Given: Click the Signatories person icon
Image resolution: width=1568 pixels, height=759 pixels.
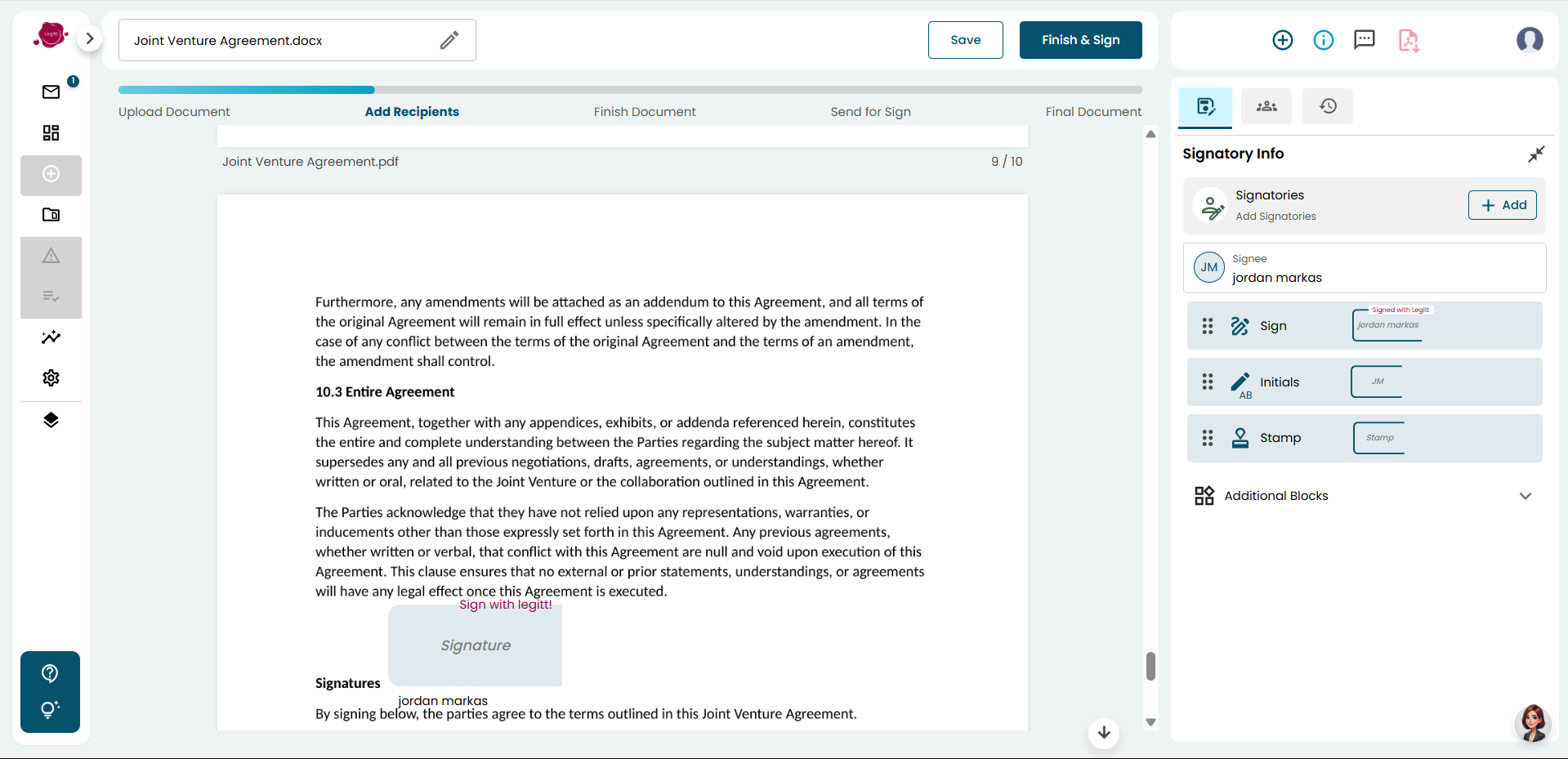Looking at the screenshot, I should click(1210, 205).
